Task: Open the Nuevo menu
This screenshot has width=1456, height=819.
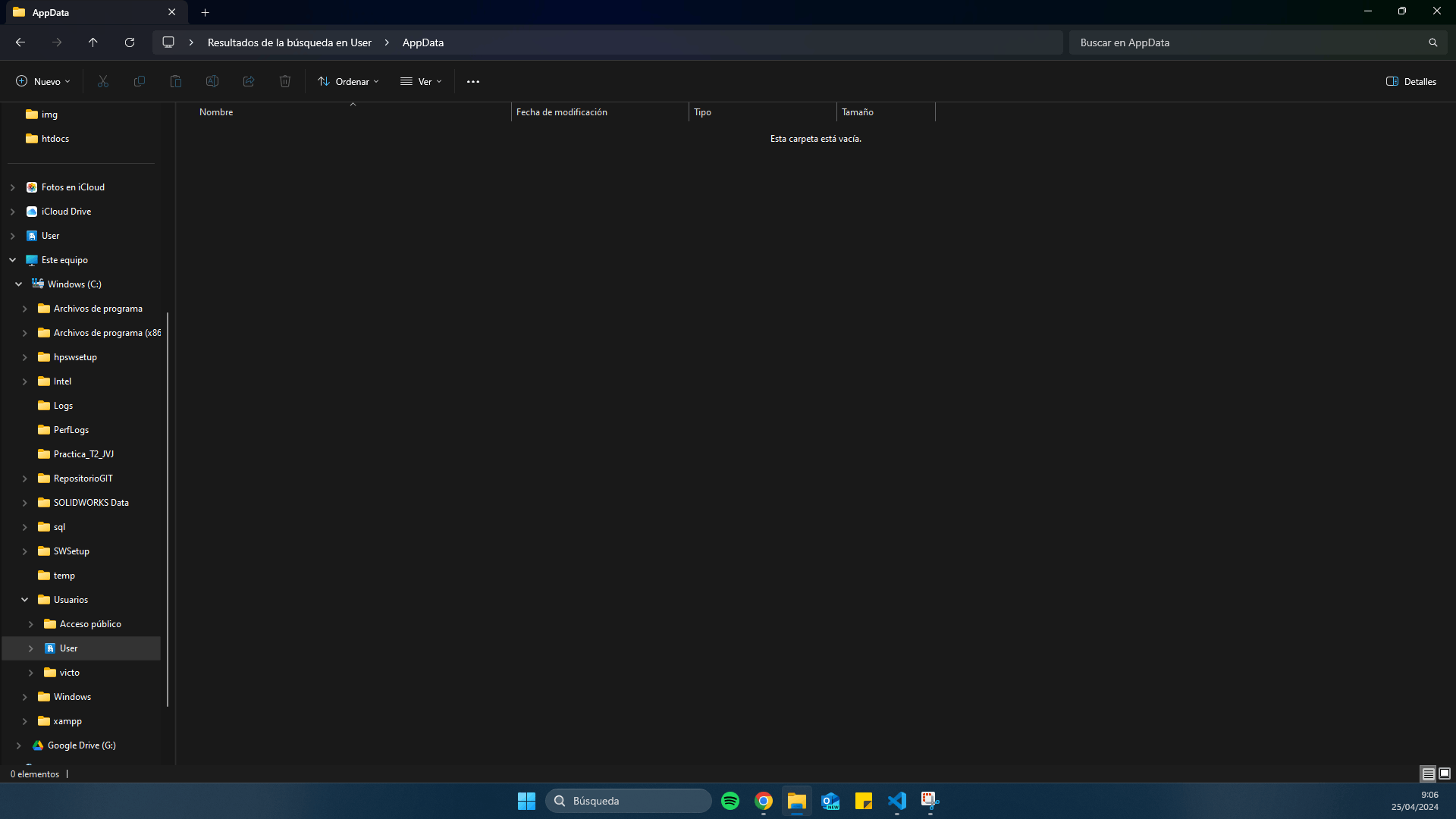Action: click(x=43, y=81)
